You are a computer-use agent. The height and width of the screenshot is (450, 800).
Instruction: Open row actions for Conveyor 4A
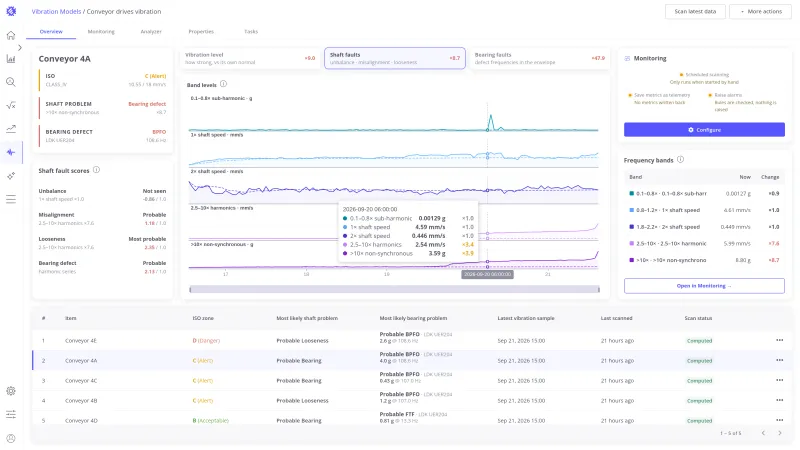[779, 360]
